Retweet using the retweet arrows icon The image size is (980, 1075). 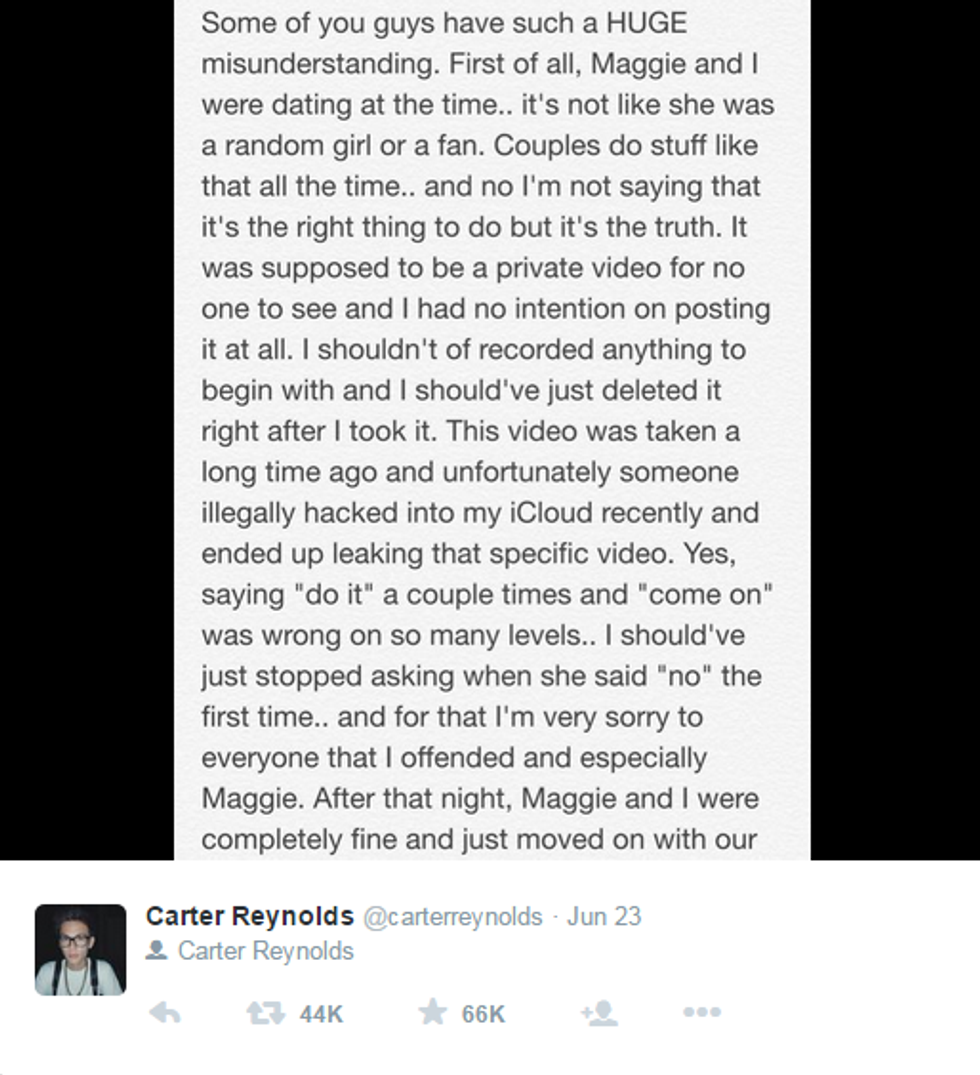[x=264, y=1014]
